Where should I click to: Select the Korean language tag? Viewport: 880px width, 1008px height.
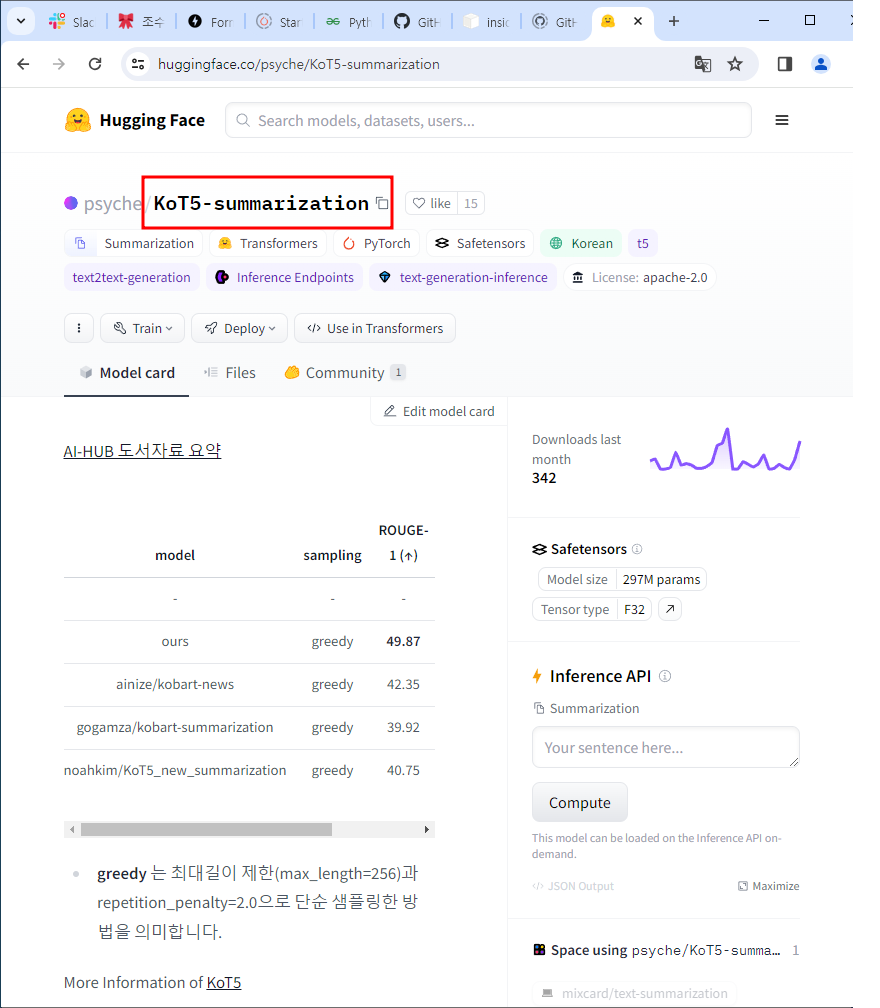pos(581,243)
